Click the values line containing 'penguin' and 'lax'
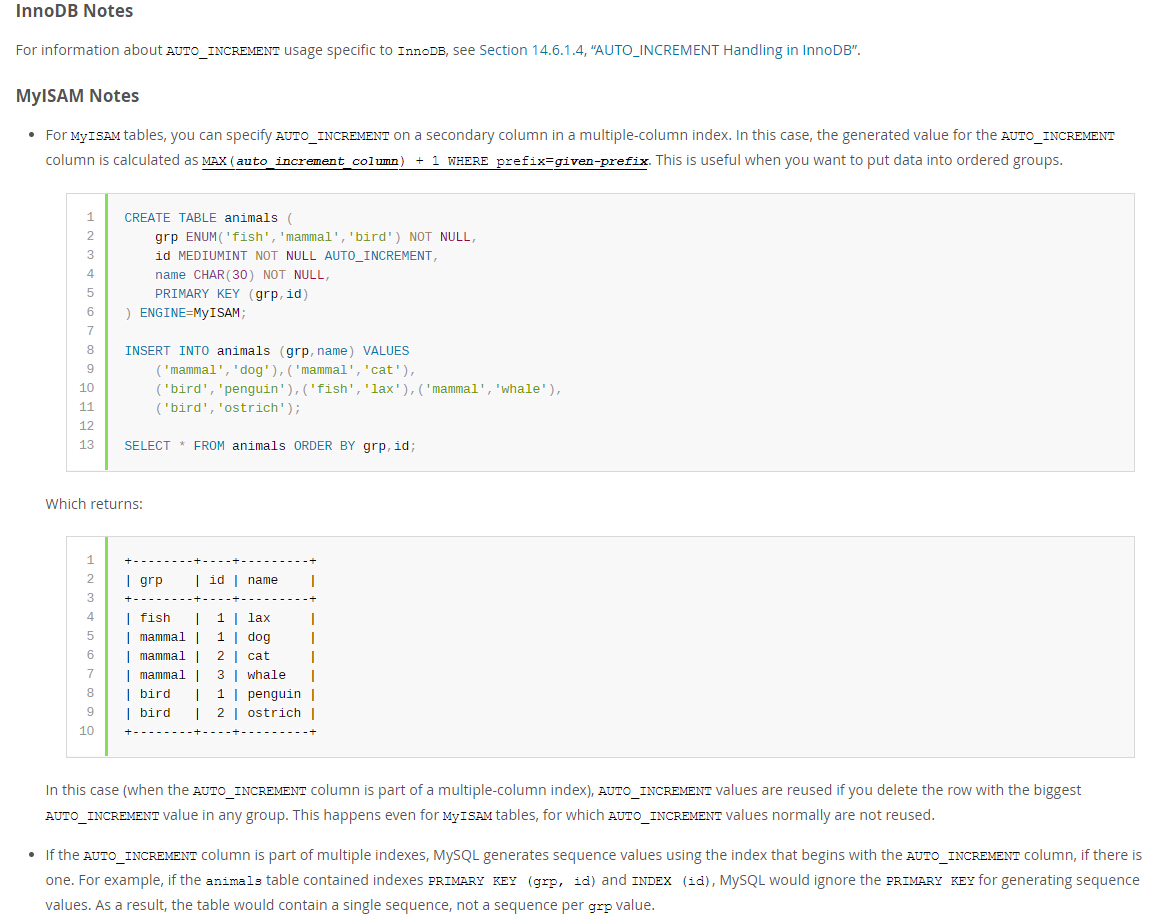Viewport: 1176px width, 924px height. point(358,389)
